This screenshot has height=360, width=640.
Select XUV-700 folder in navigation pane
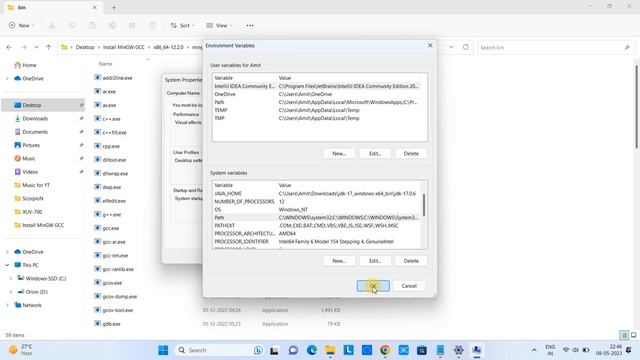(x=32, y=212)
